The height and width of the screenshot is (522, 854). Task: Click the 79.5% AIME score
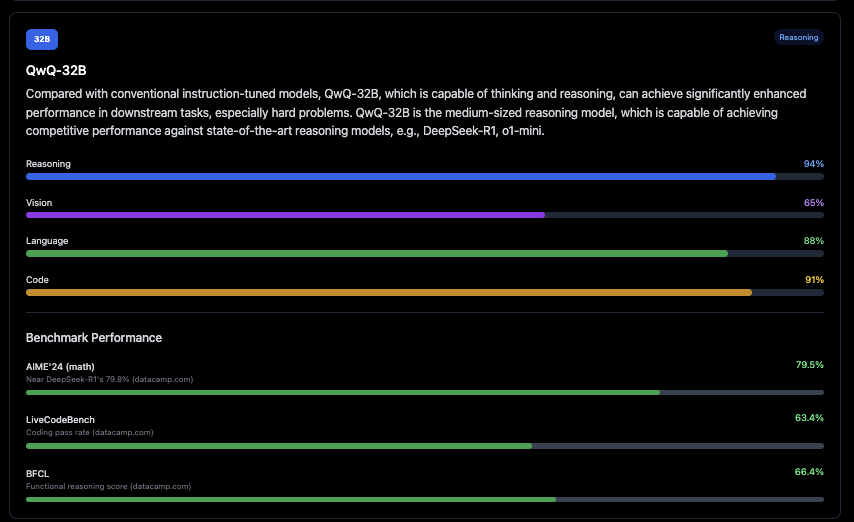coord(809,365)
